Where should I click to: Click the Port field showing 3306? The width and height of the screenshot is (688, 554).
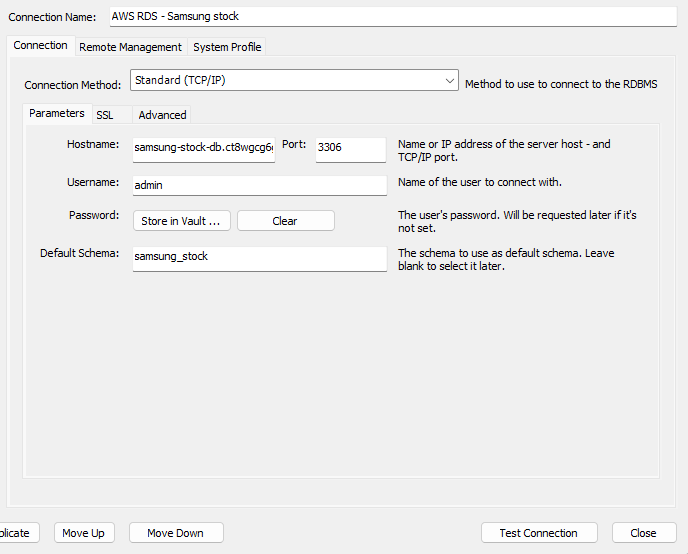pos(351,150)
